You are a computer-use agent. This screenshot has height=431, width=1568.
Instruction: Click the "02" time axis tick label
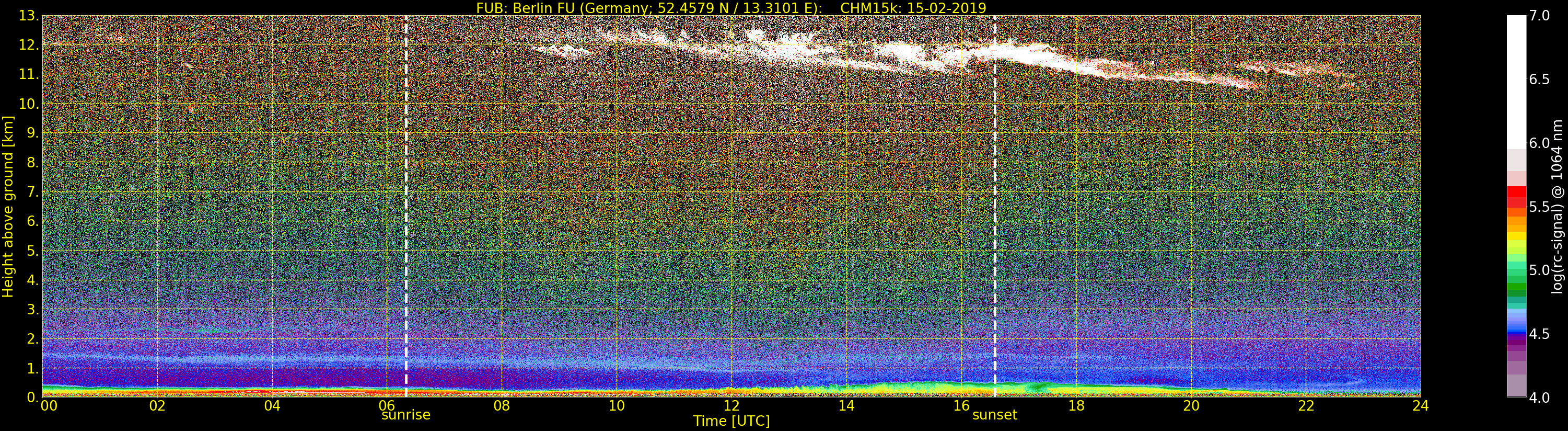point(157,406)
